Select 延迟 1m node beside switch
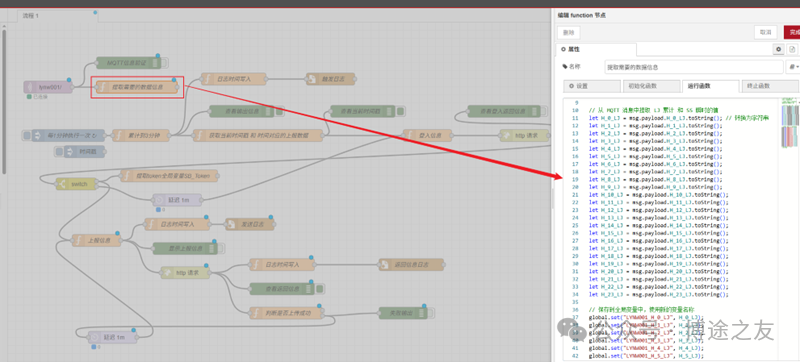Viewport: 800px width, 362px height. pos(178,200)
